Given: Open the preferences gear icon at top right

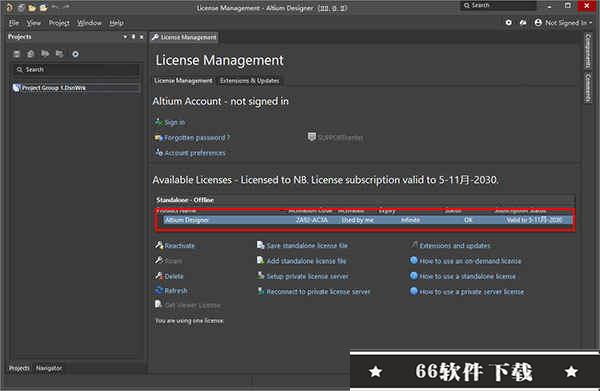Looking at the screenshot, I should click(x=508, y=23).
